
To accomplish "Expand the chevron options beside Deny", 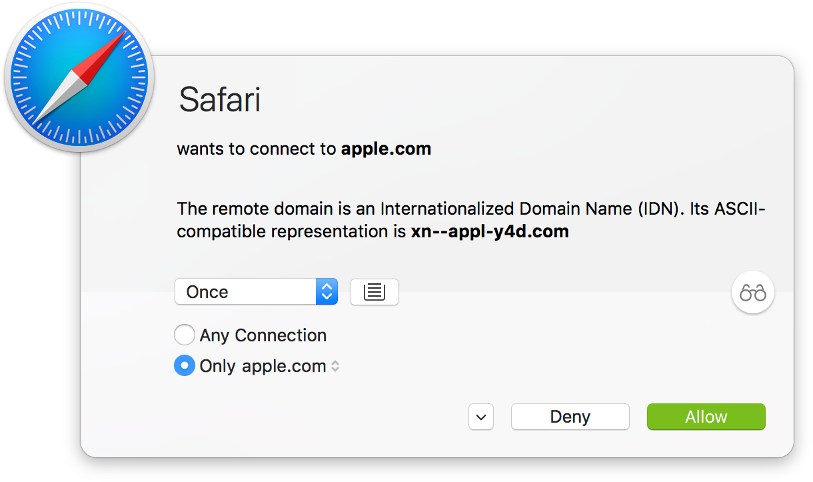I will [x=481, y=417].
